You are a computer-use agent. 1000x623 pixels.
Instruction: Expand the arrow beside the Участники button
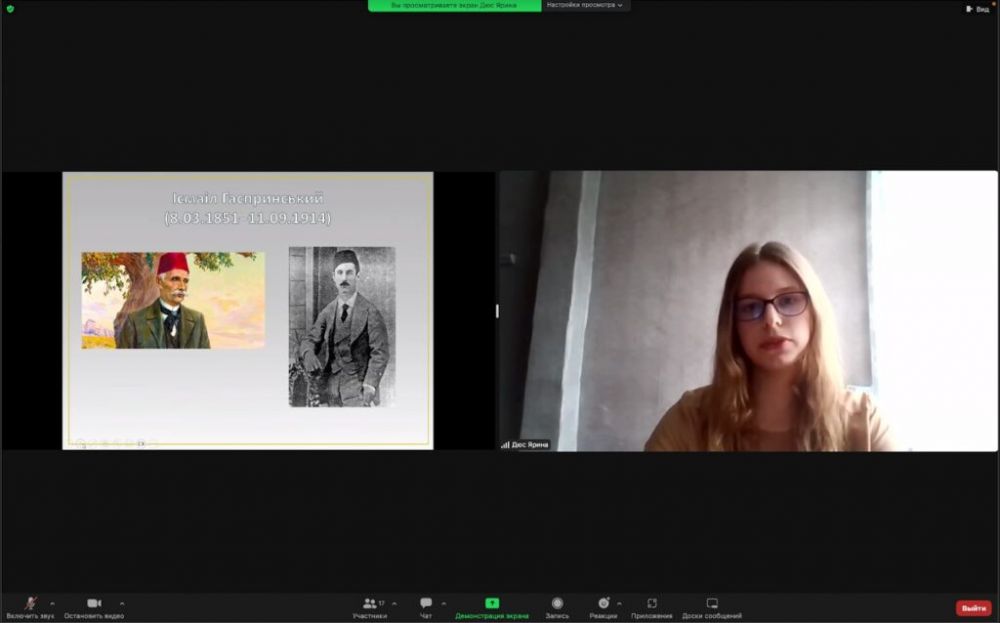[394, 603]
